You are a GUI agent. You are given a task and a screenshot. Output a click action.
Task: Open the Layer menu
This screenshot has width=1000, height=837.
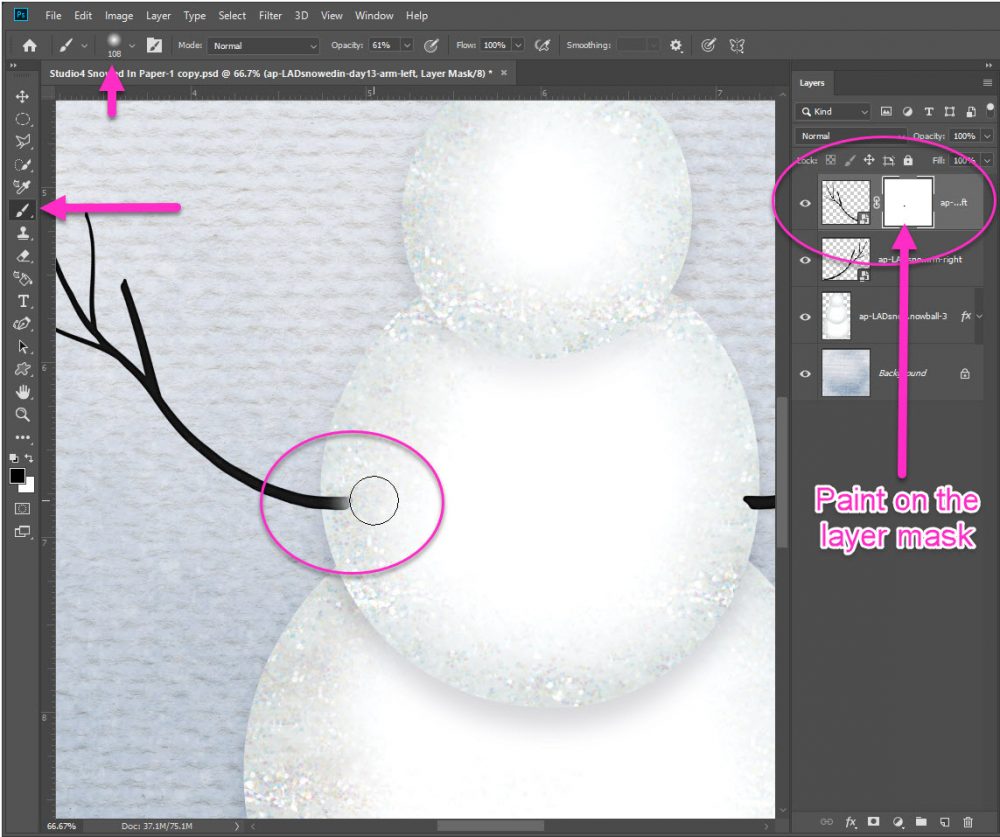click(x=158, y=16)
